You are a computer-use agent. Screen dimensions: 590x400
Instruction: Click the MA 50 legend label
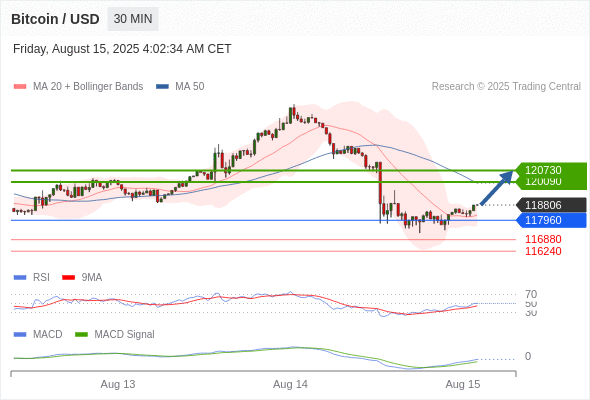tap(190, 87)
